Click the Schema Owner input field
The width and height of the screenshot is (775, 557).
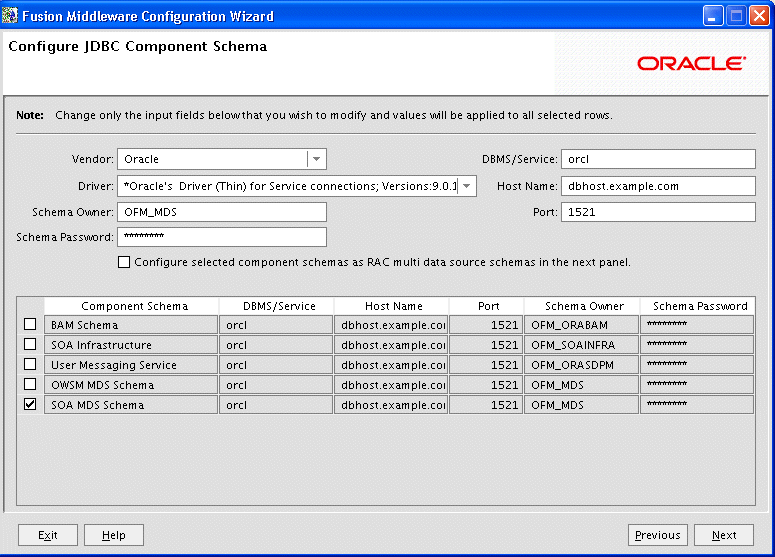222,212
